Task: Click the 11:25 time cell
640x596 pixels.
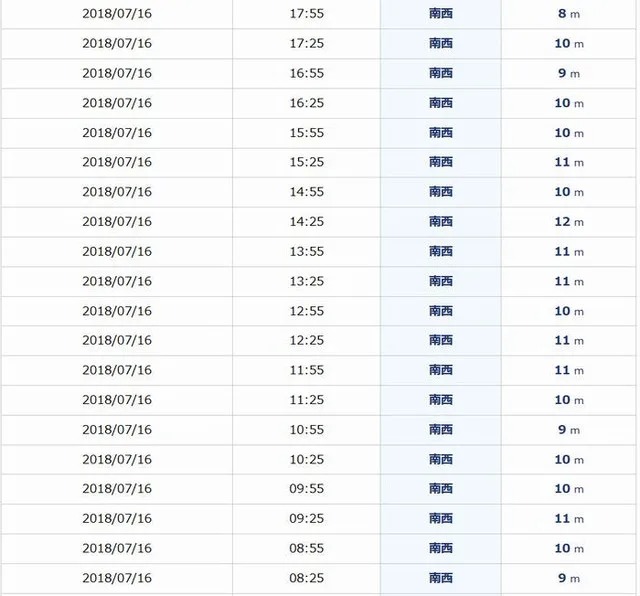Action: pos(306,400)
